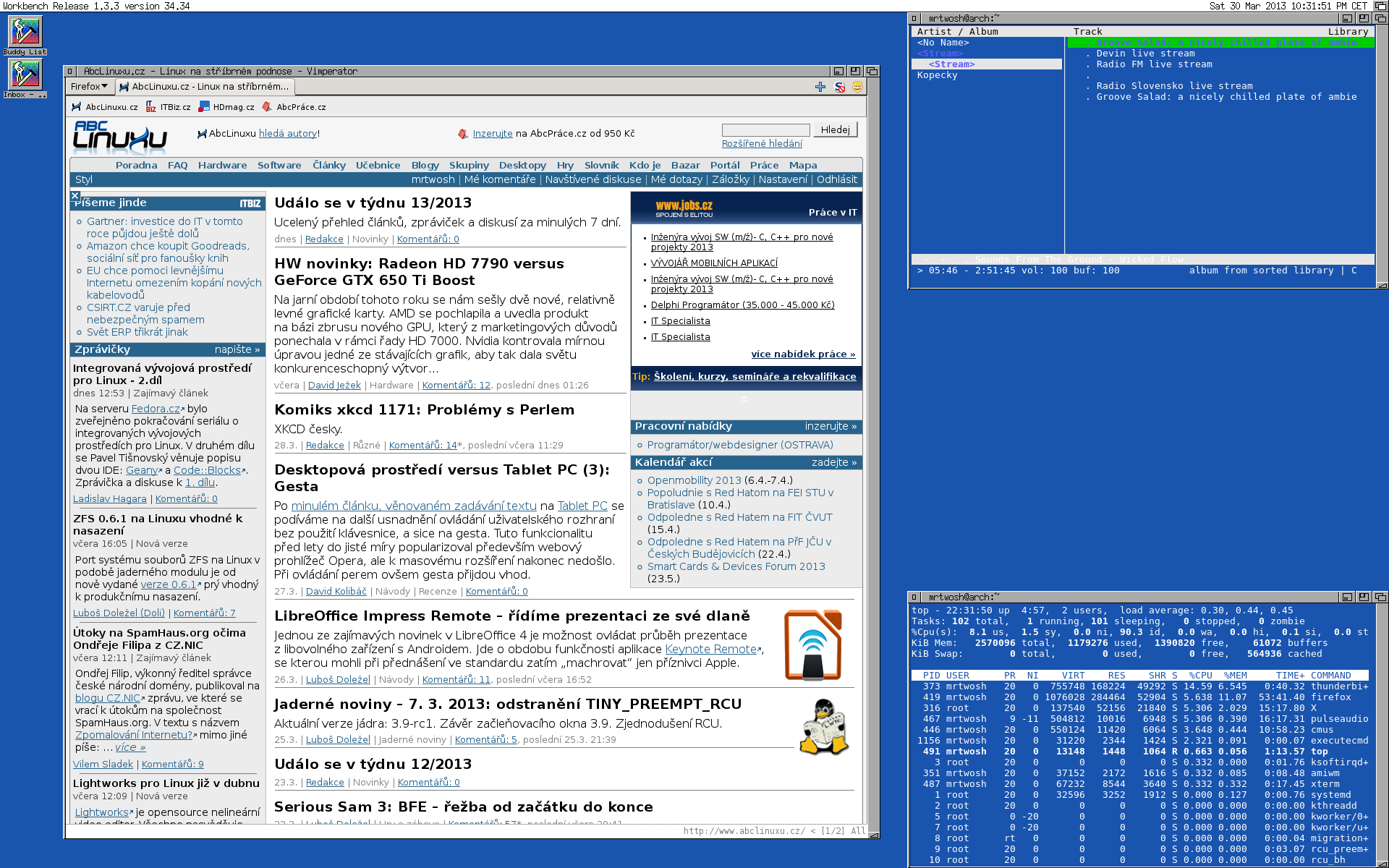Select 'Radio Slovensko live stream' track in cmus
The image size is (1389, 868).
pyautogui.click(x=1174, y=86)
